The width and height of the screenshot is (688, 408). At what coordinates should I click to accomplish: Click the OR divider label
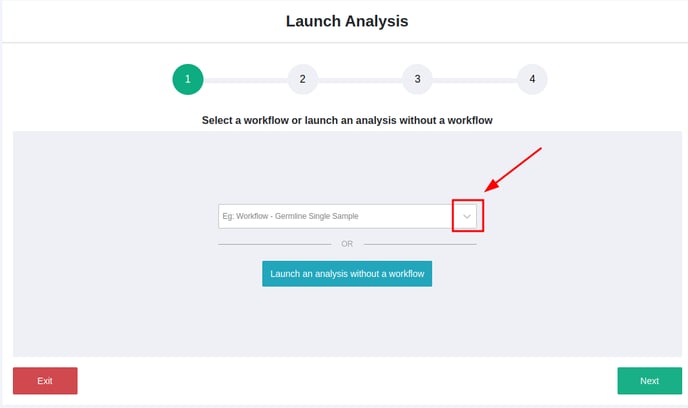click(x=347, y=244)
